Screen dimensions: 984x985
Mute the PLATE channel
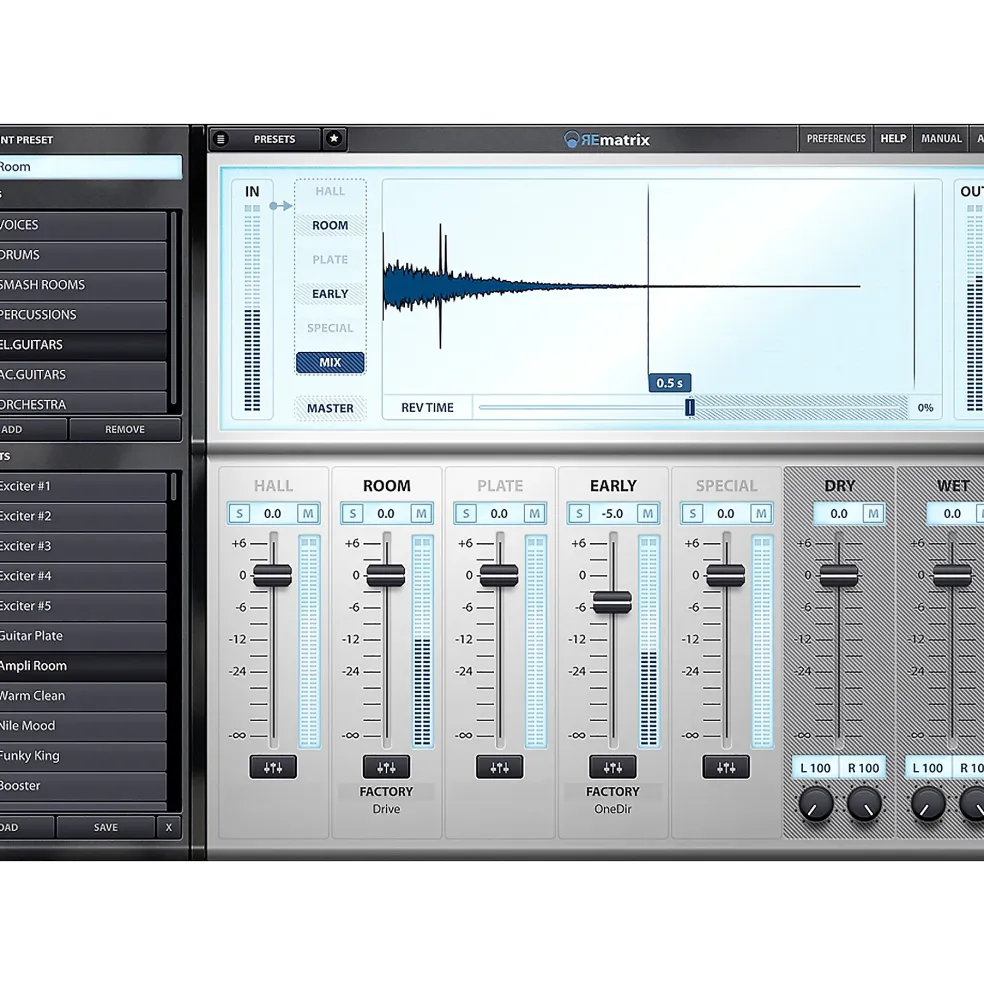point(534,514)
